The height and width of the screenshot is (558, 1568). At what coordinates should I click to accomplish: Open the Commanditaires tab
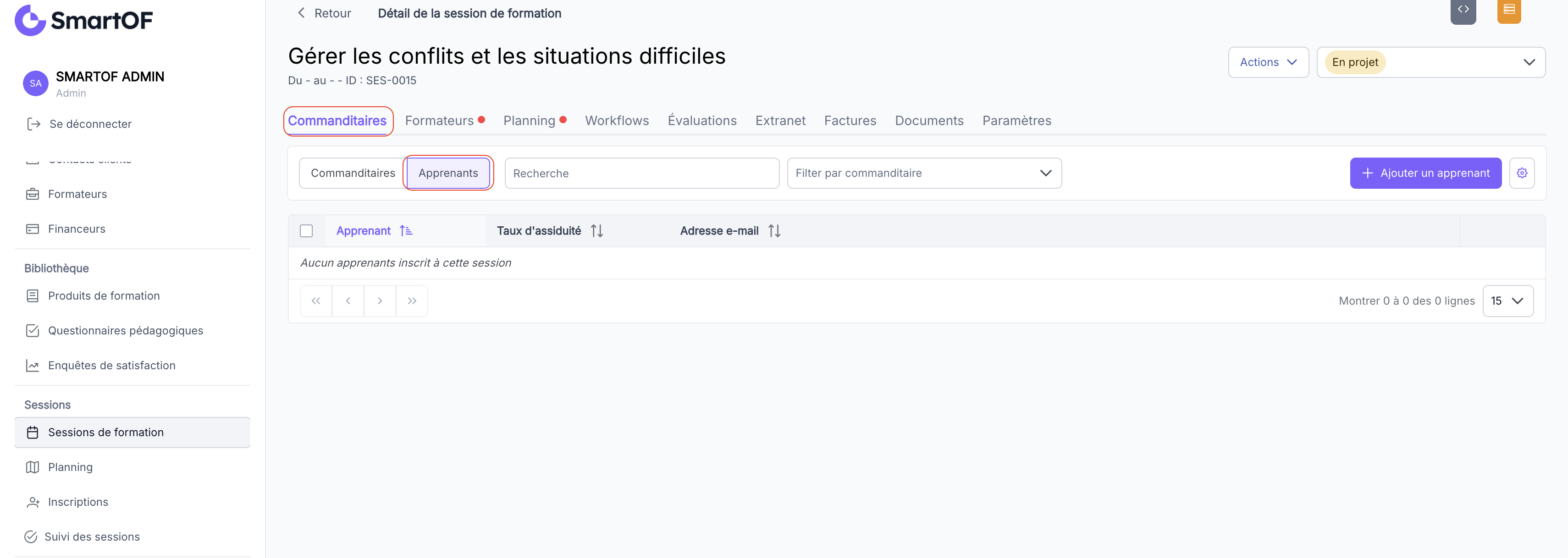point(337,120)
